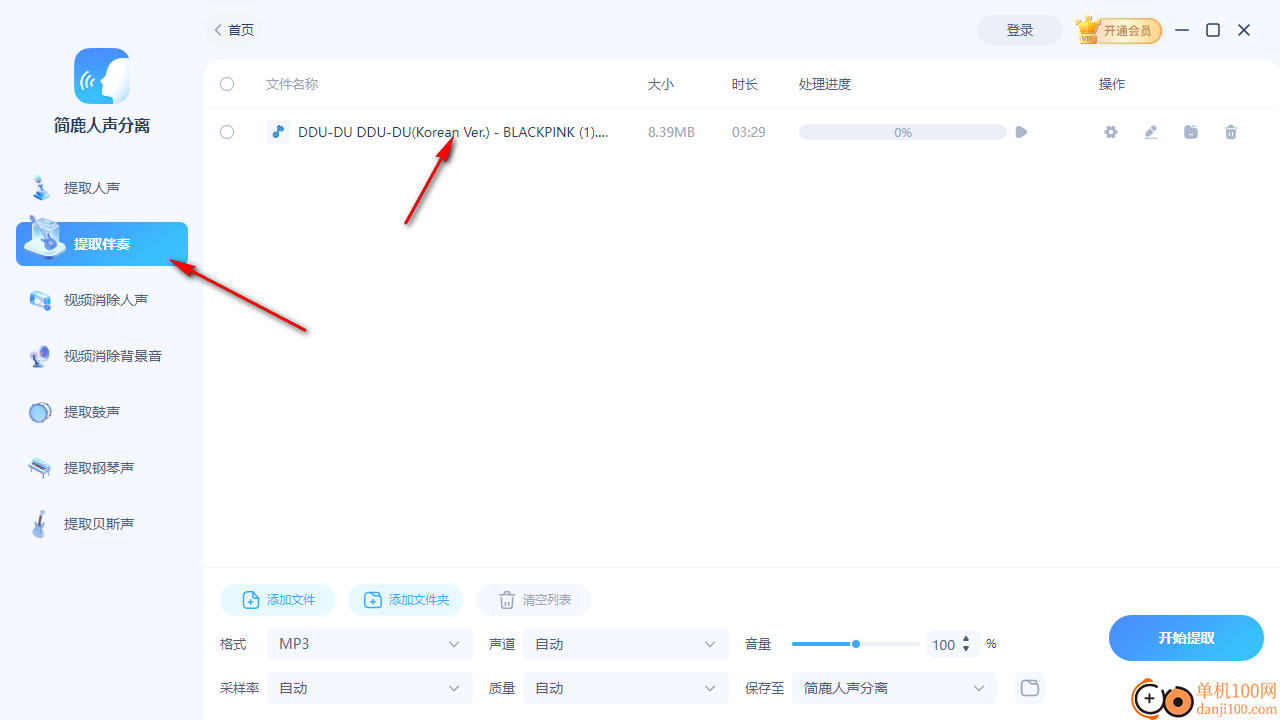This screenshot has width=1280, height=720.
Task: Click the 操作 column header
Action: 1112,84
